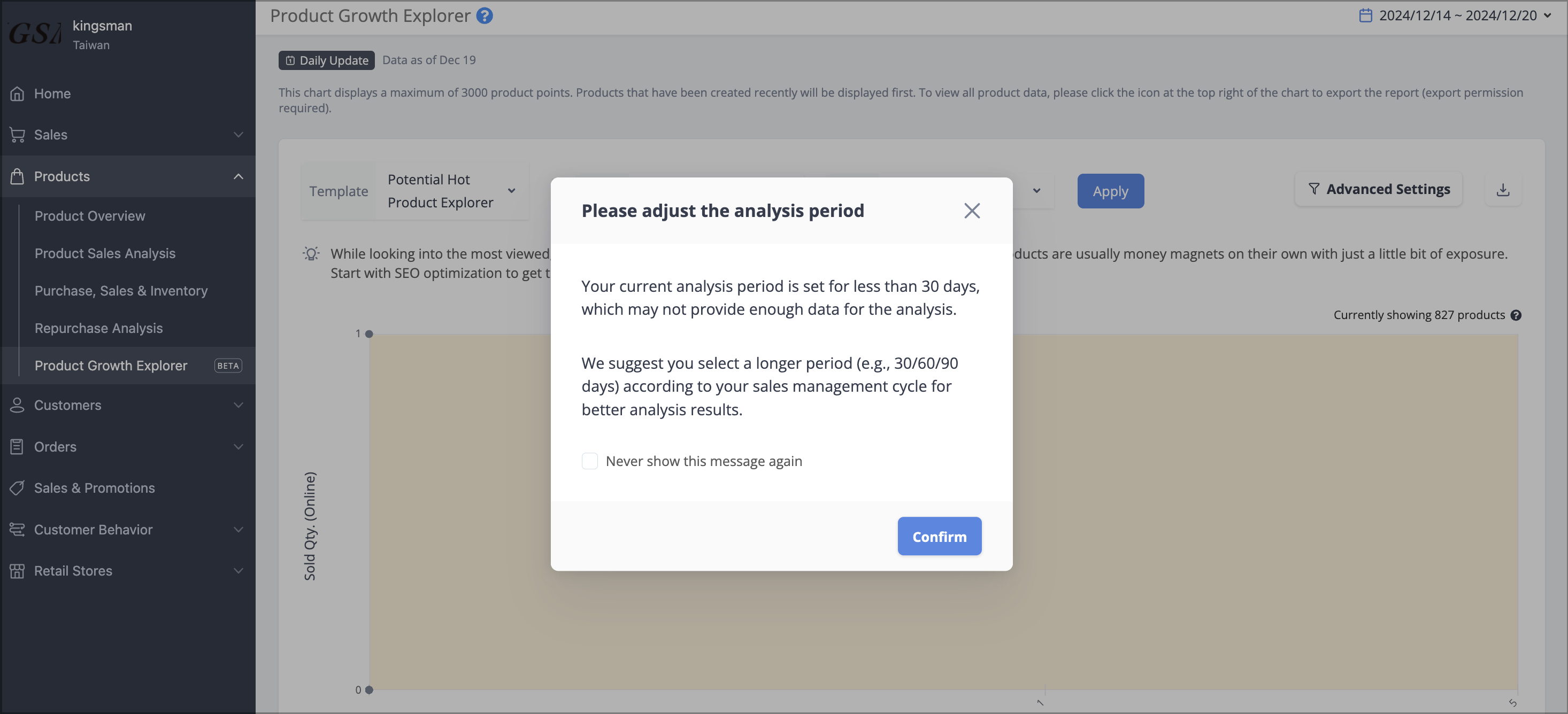Click the Retail Stores storefront icon
The height and width of the screenshot is (714, 1568).
pos(17,570)
